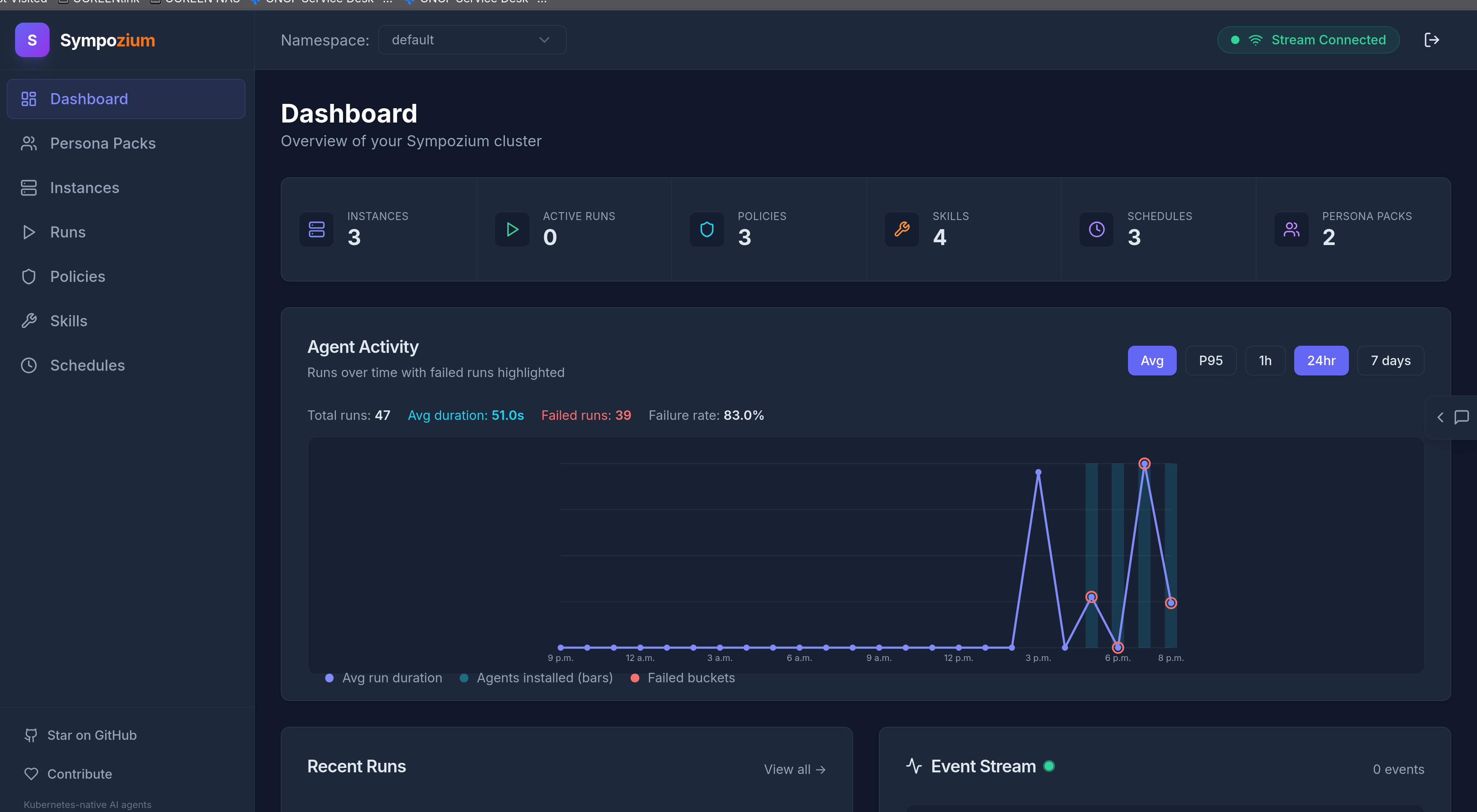The width and height of the screenshot is (1477, 812).
Task: Click the Skills stat card wrench icon
Action: [x=902, y=229]
